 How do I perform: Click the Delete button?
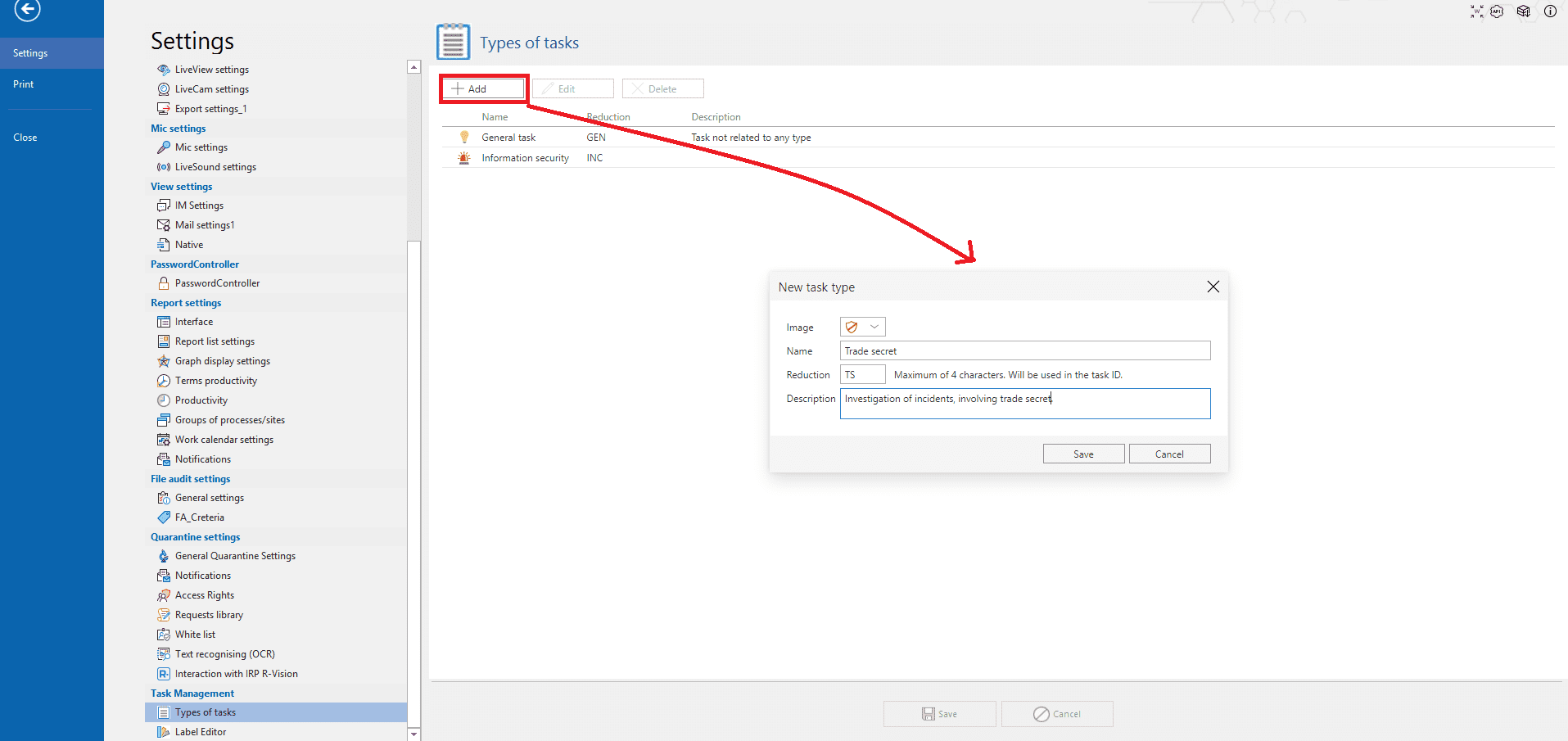(x=663, y=88)
